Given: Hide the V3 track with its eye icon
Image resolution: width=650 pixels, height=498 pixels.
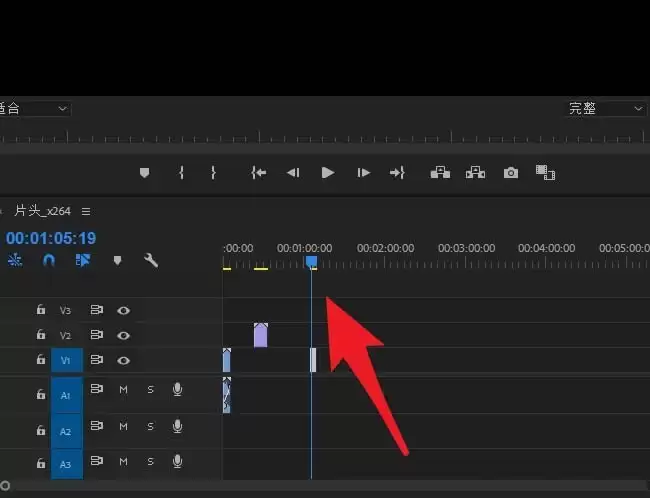Looking at the screenshot, I should [x=124, y=310].
